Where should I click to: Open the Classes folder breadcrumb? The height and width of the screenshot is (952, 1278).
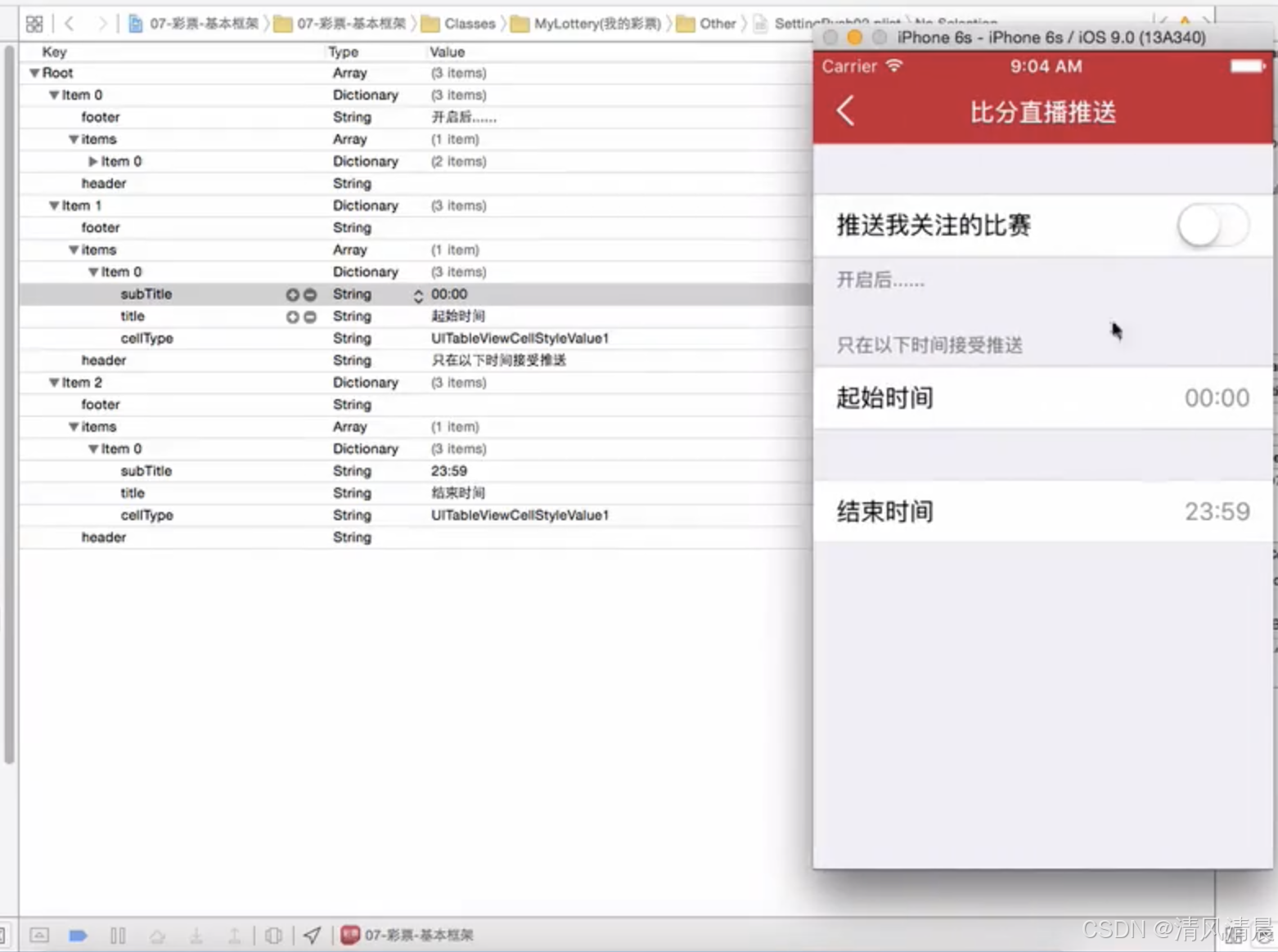(x=458, y=24)
